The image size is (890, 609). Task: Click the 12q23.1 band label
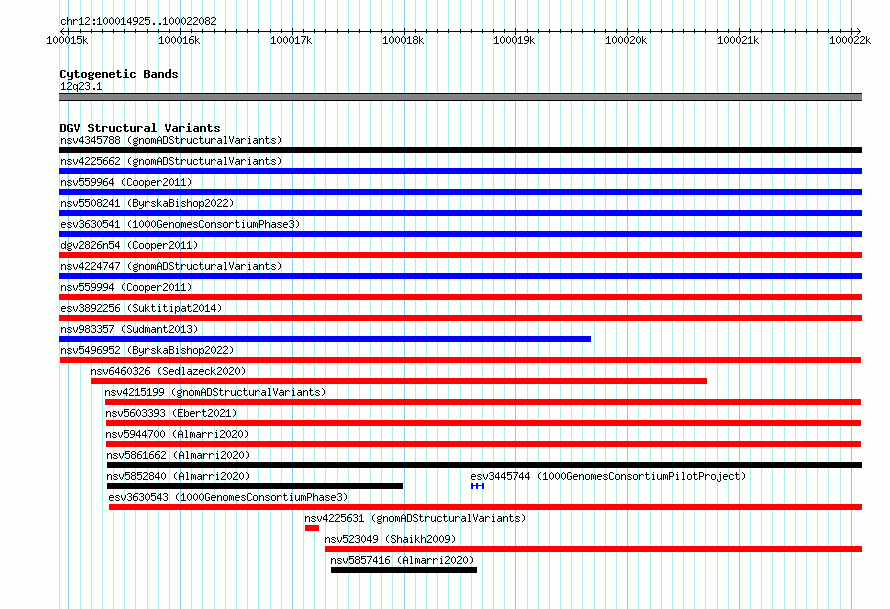pyautogui.click(x=81, y=86)
